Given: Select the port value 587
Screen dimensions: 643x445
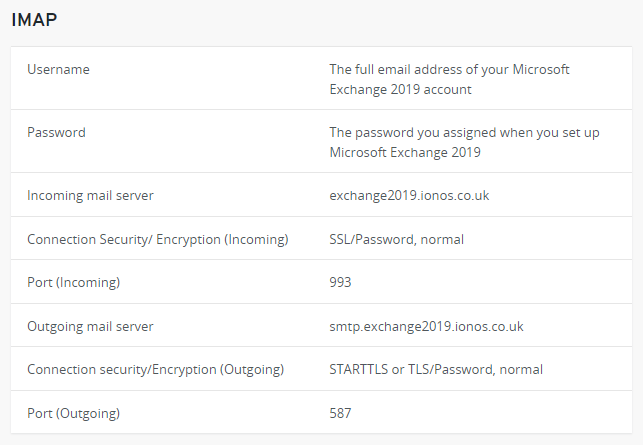Looking at the screenshot, I should pyautogui.click(x=340, y=413).
